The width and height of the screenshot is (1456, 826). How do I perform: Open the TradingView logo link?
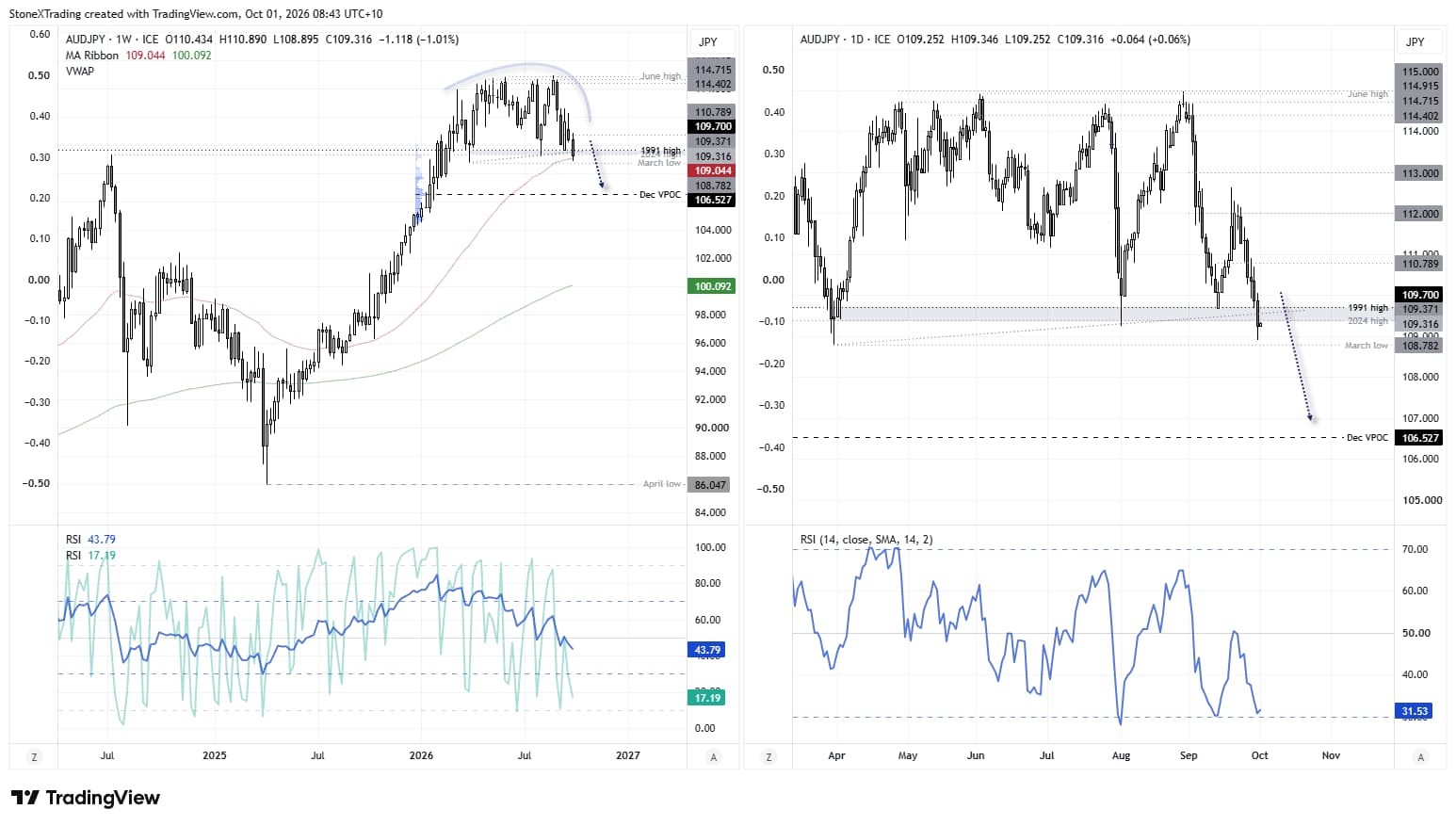point(86,798)
